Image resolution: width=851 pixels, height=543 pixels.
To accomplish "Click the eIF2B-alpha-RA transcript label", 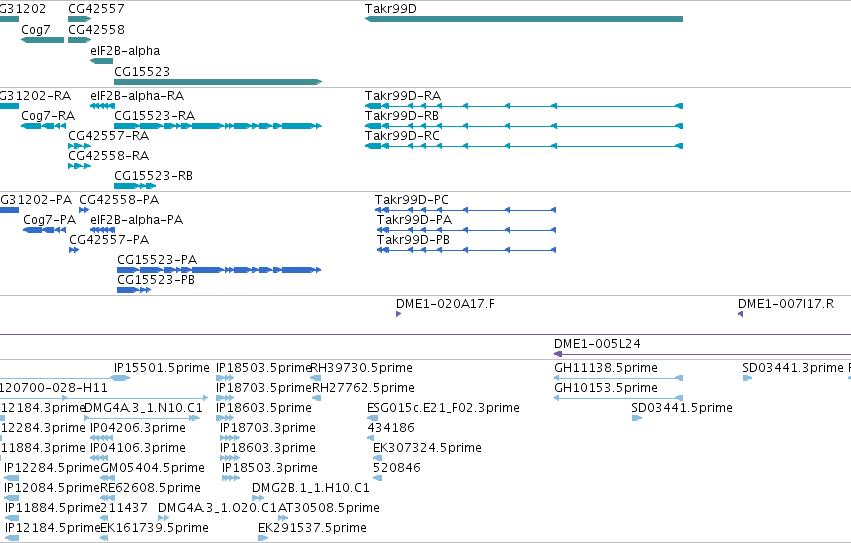I will pyautogui.click(x=137, y=96).
